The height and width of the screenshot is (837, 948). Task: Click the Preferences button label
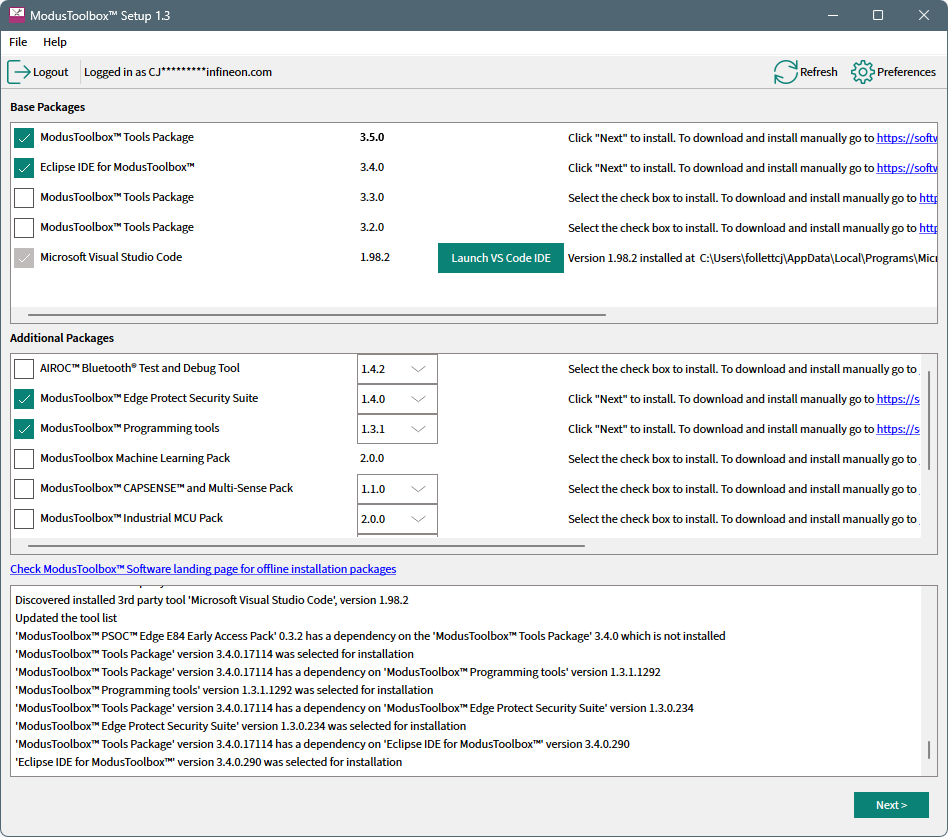pos(906,72)
